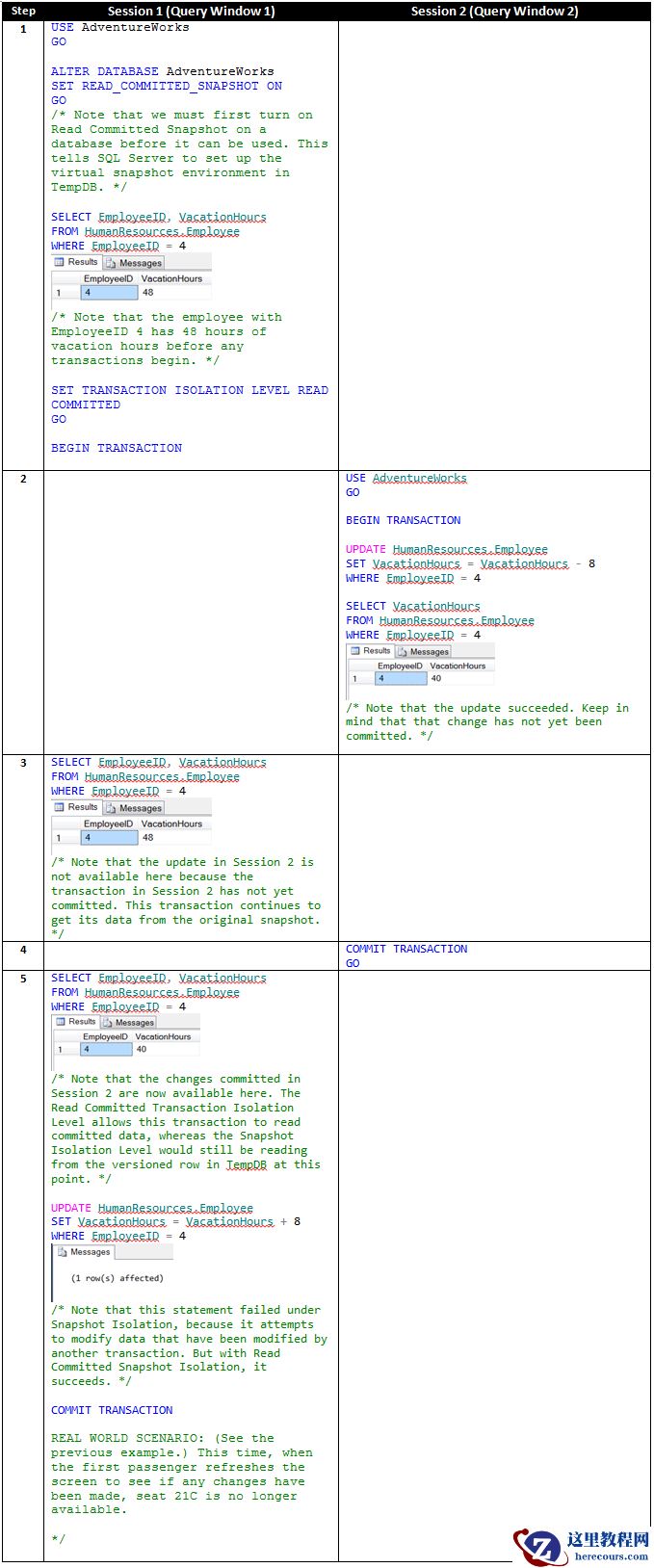Click the Results grid icon in Step 1

(x=60, y=262)
